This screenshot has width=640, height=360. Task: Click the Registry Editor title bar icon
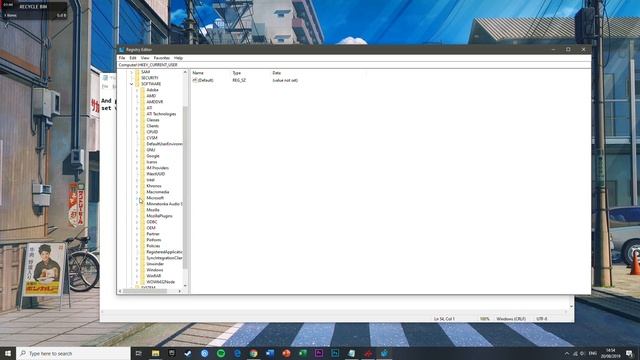click(x=122, y=49)
